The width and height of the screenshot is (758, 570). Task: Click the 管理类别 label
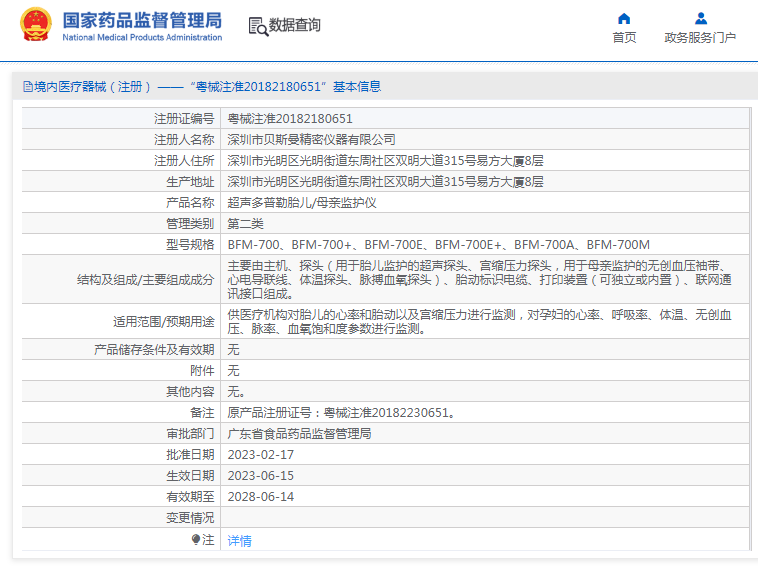pos(190,224)
